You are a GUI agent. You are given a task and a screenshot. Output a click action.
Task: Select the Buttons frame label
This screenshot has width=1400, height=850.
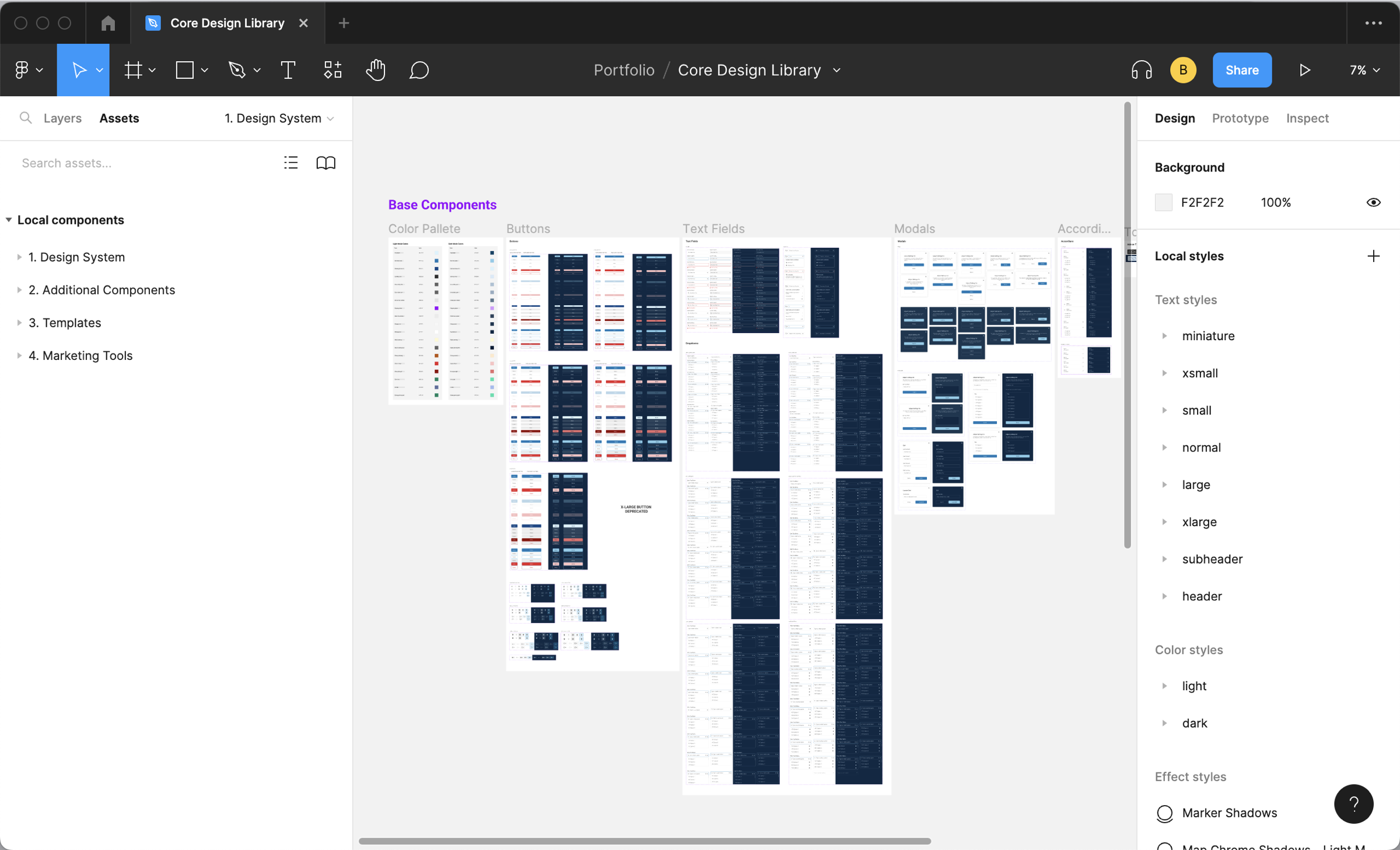pyautogui.click(x=528, y=229)
